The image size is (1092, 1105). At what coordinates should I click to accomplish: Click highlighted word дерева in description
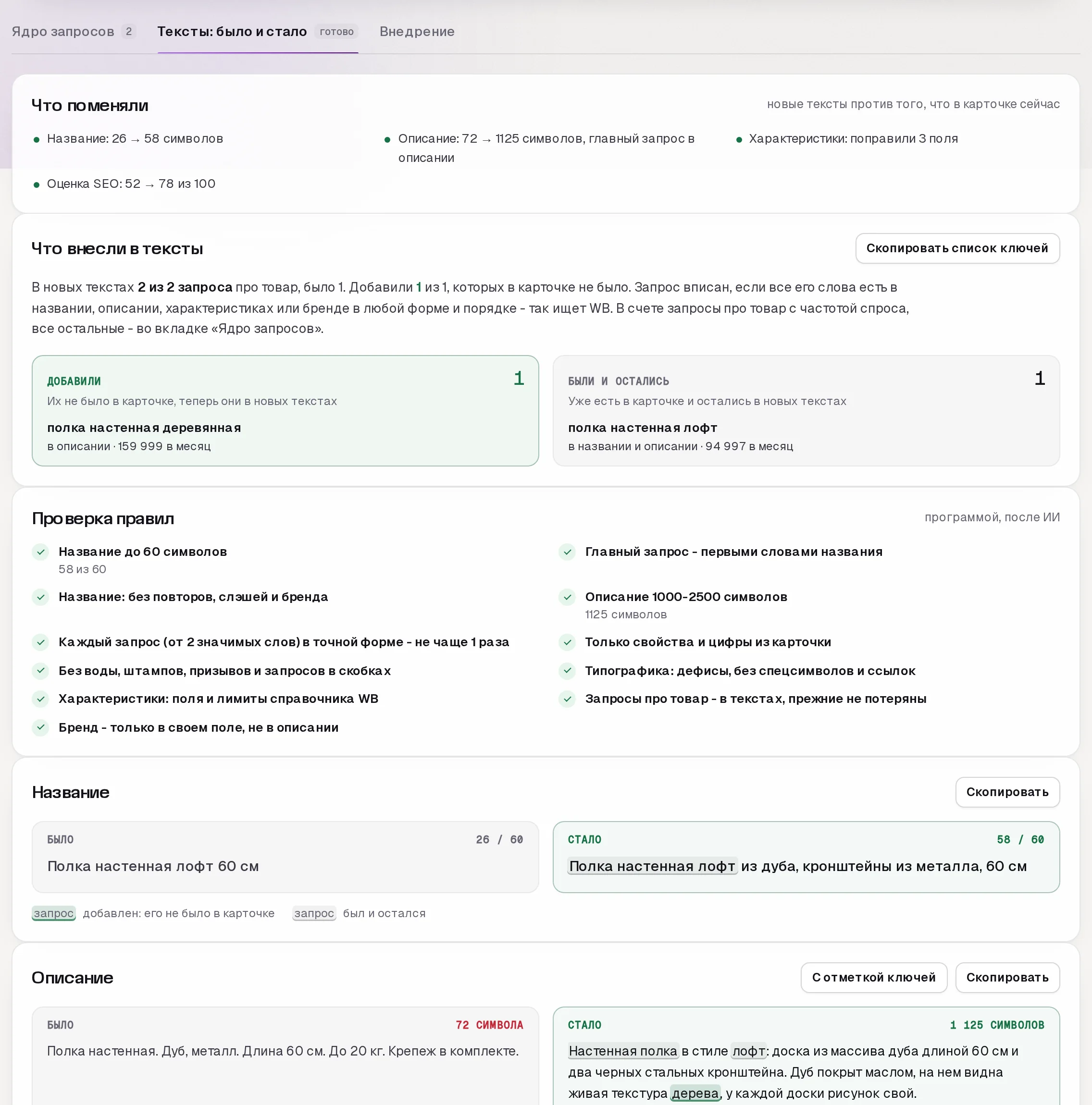tap(695, 1093)
